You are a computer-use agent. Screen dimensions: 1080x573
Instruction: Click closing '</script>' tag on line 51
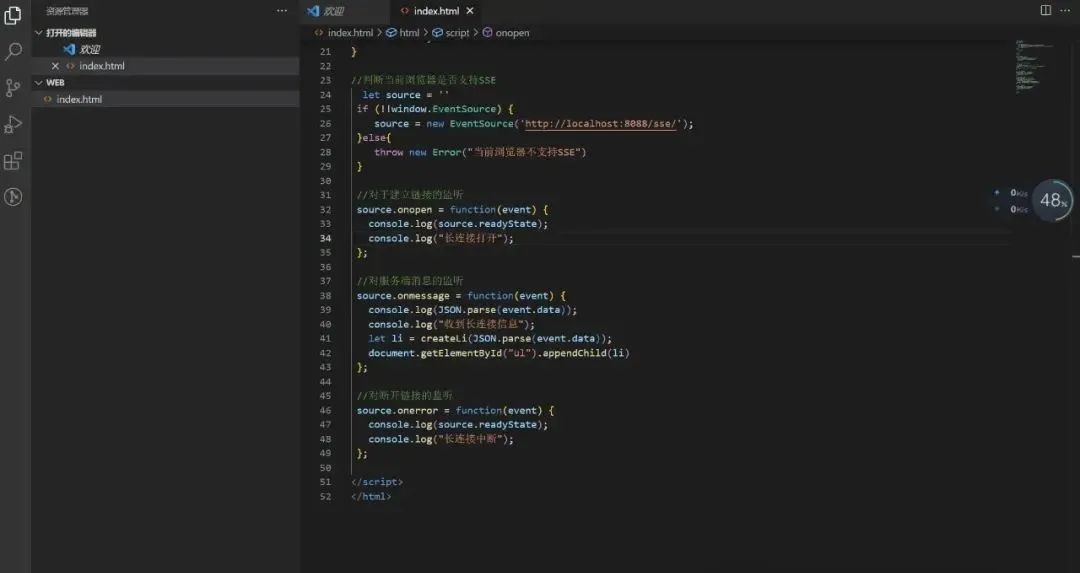tap(377, 482)
